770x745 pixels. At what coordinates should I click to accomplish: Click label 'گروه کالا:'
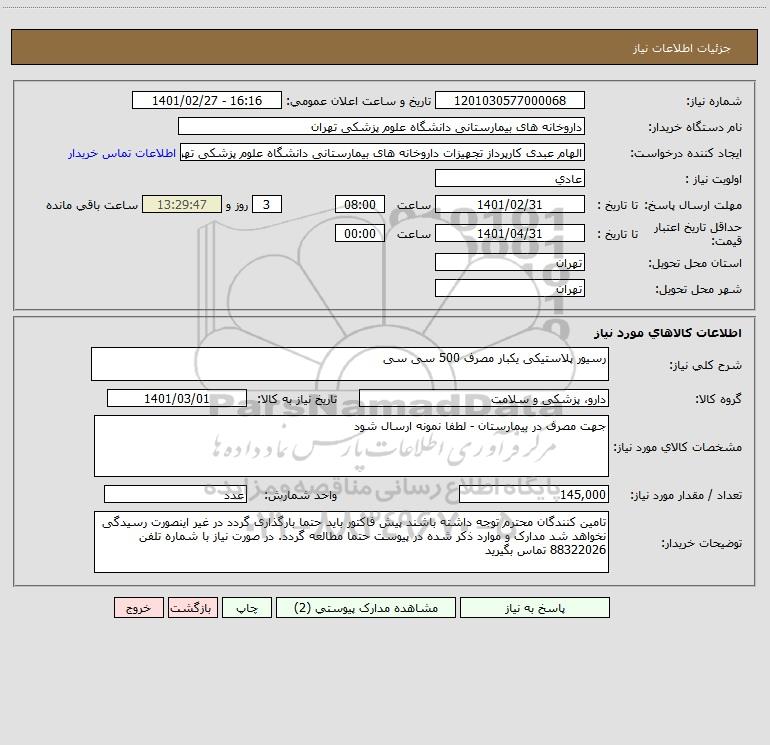pos(718,399)
